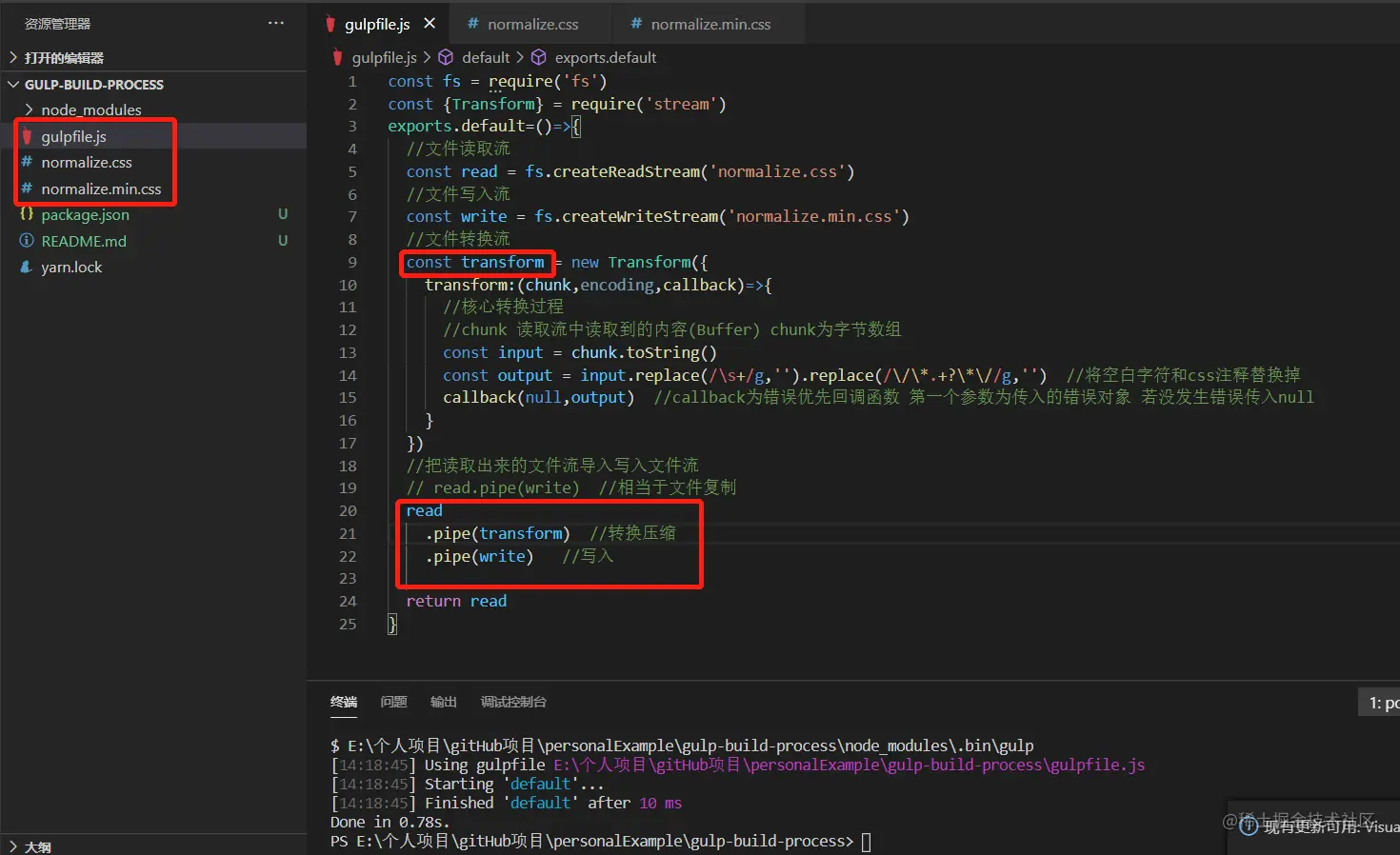1400x855 pixels.
Task: Click the JSON braces icon of package.json
Action: tap(27, 214)
